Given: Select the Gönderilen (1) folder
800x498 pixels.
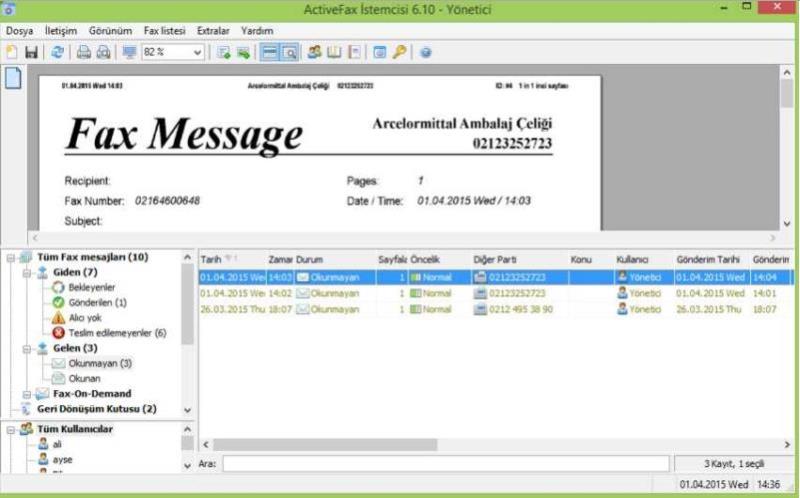Looking at the screenshot, I should (97, 303).
